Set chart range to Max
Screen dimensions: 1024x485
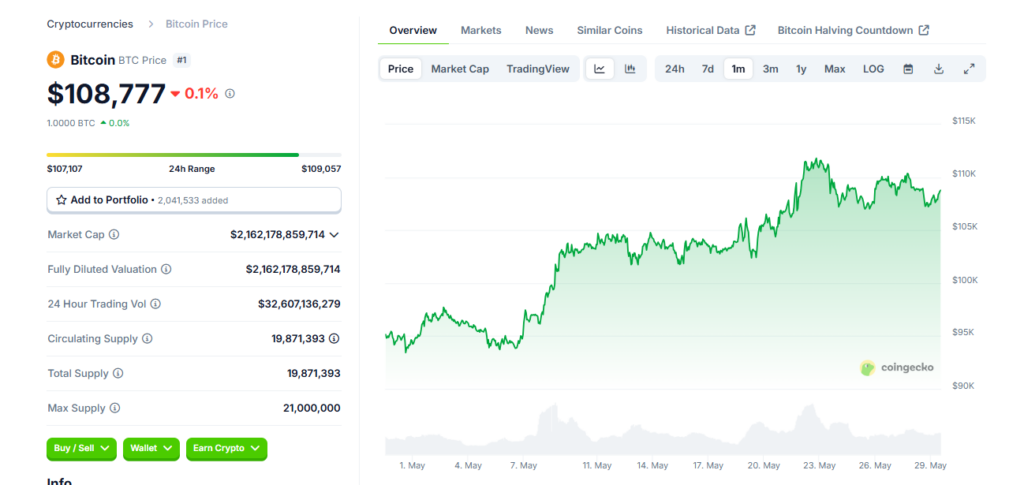pos(835,69)
